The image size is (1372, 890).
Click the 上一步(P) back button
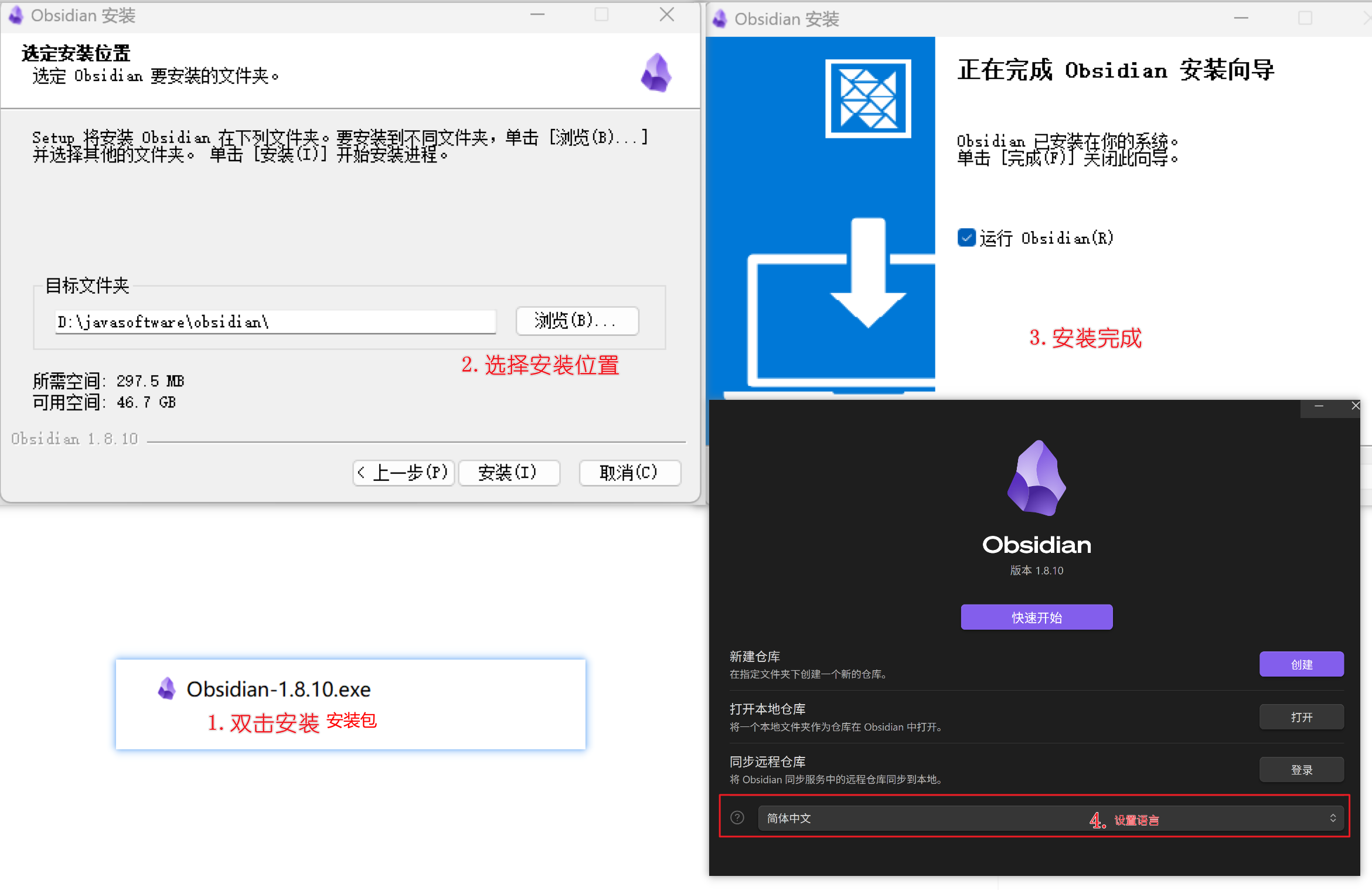click(x=403, y=473)
